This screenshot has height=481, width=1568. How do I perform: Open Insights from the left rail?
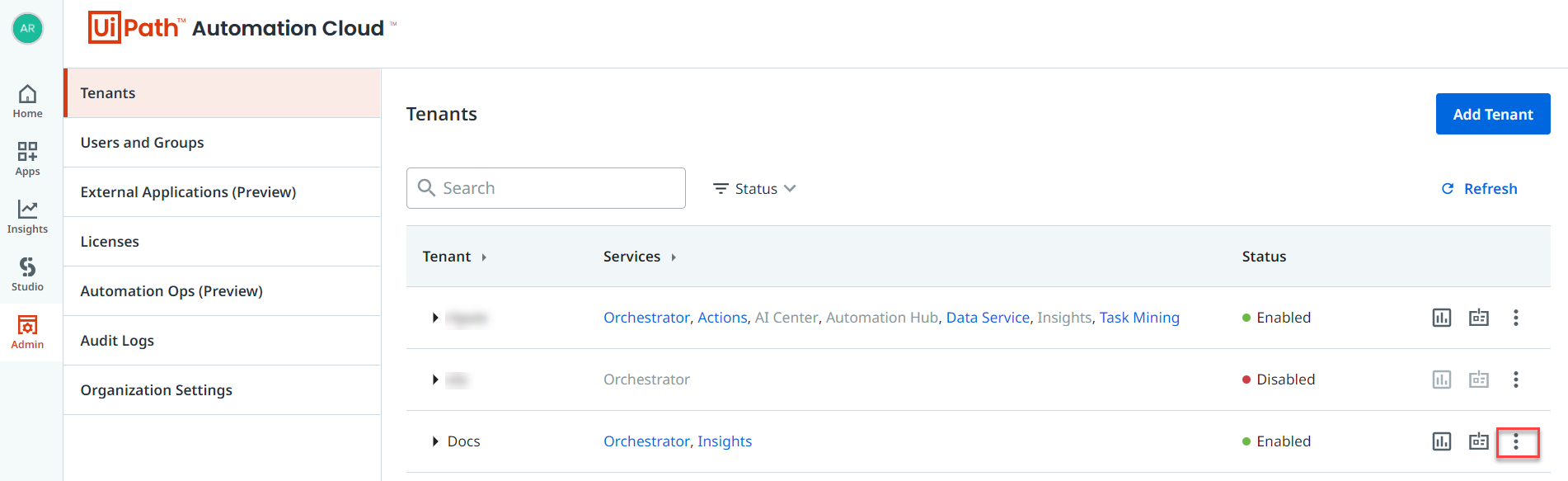click(27, 217)
